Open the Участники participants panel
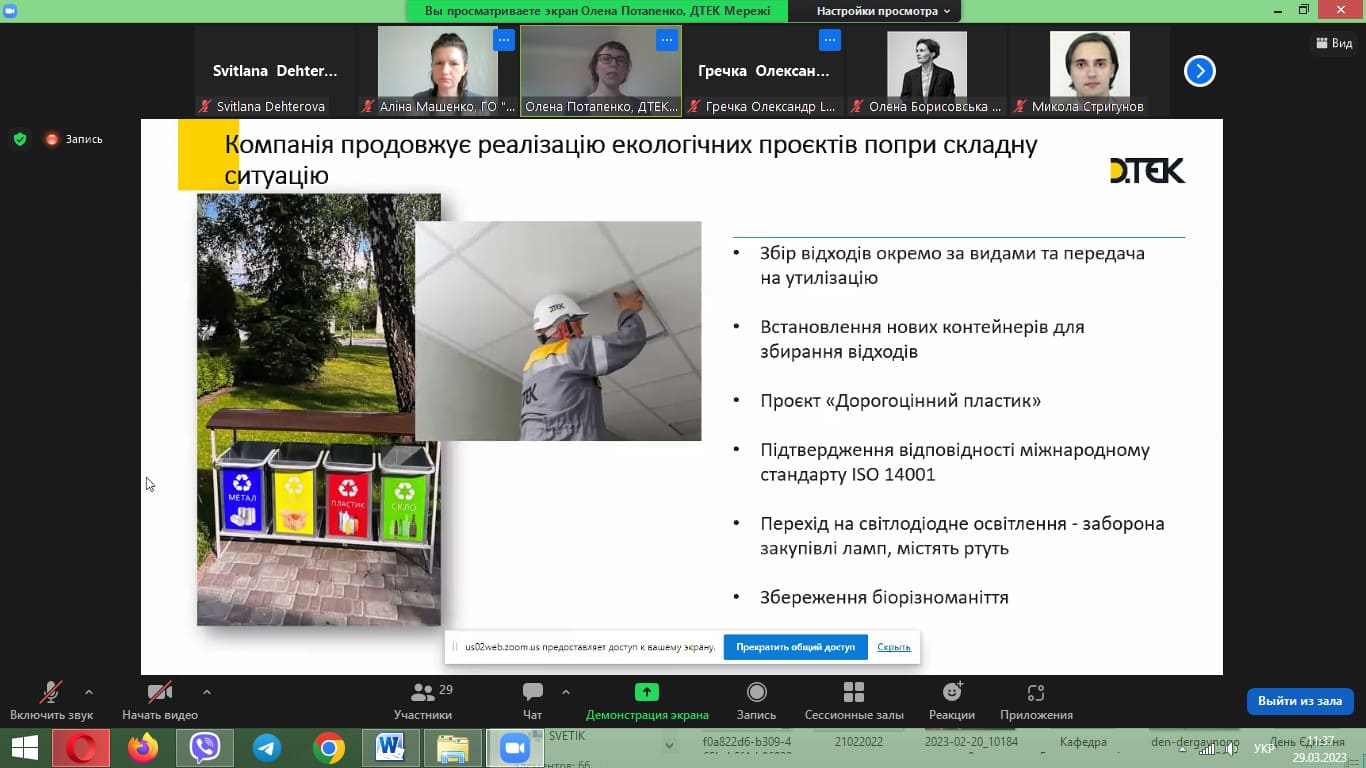The image size is (1366, 768). coord(424,701)
